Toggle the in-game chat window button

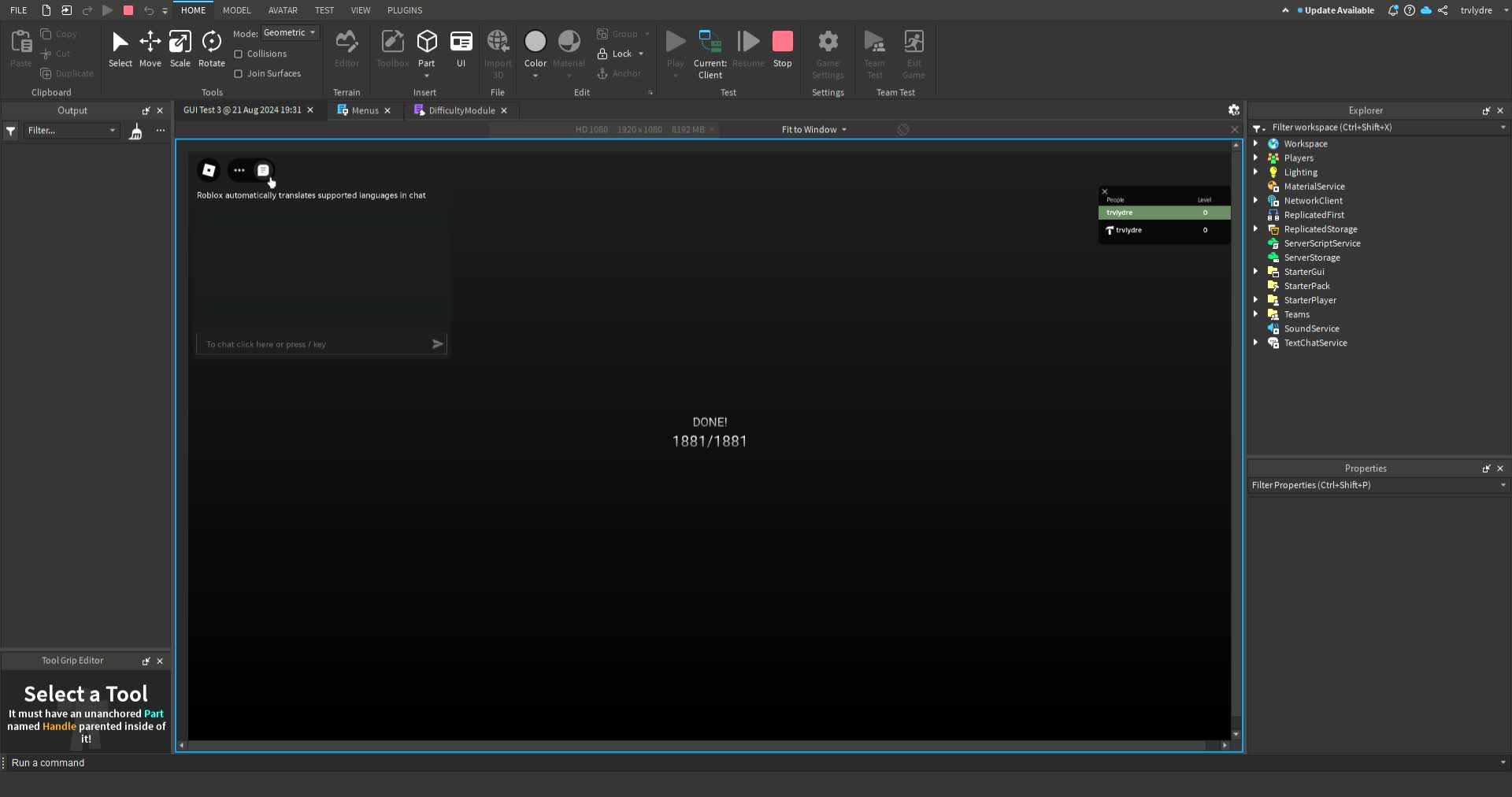(x=263, y=170)
